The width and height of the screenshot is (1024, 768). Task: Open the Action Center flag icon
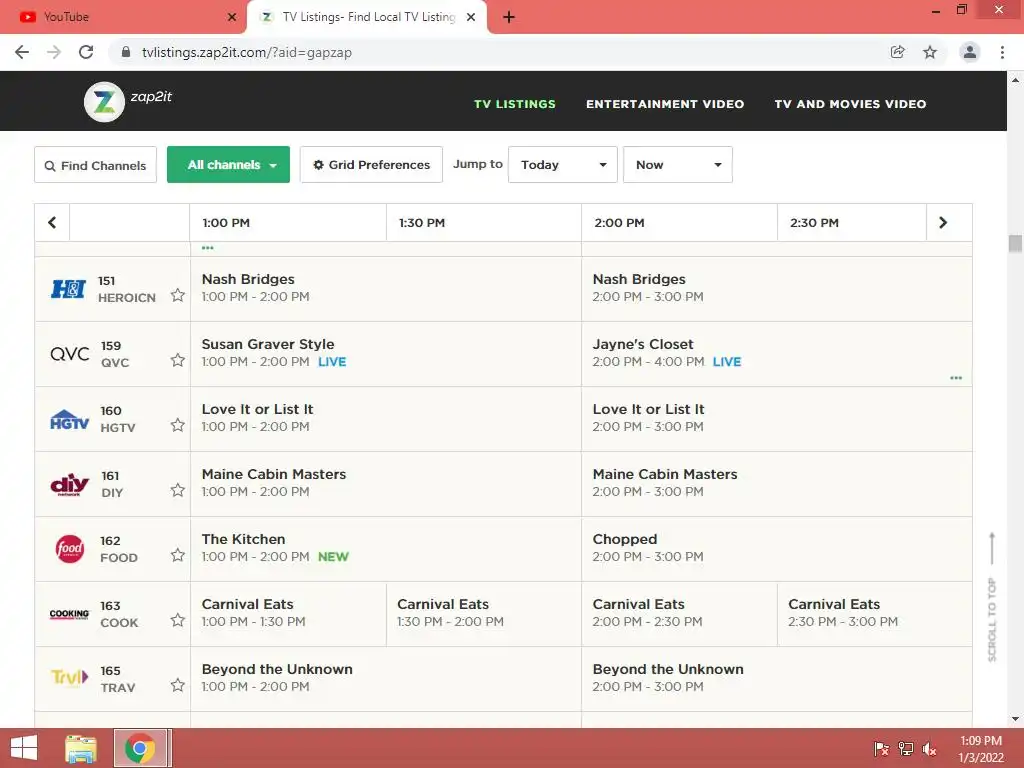coord(881,748)
